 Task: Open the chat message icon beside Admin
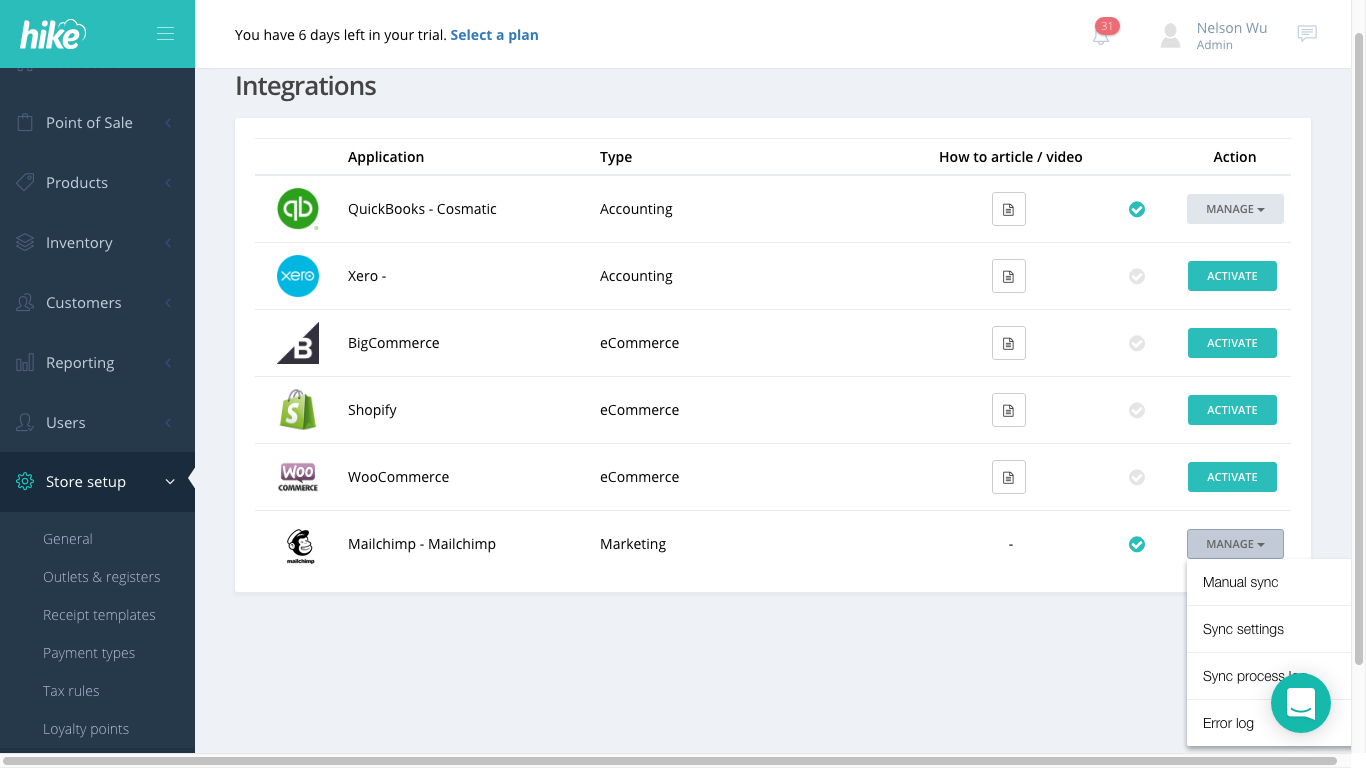point(1306,34)
